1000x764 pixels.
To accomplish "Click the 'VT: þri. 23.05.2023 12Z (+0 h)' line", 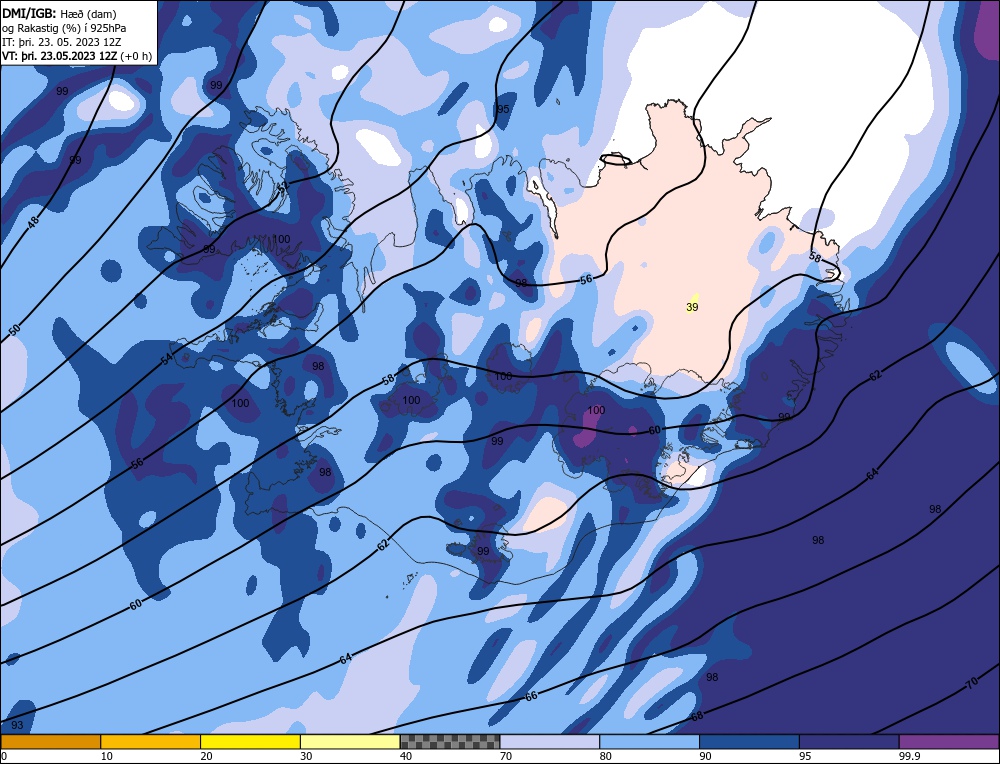I will click(x=77, y=56).
